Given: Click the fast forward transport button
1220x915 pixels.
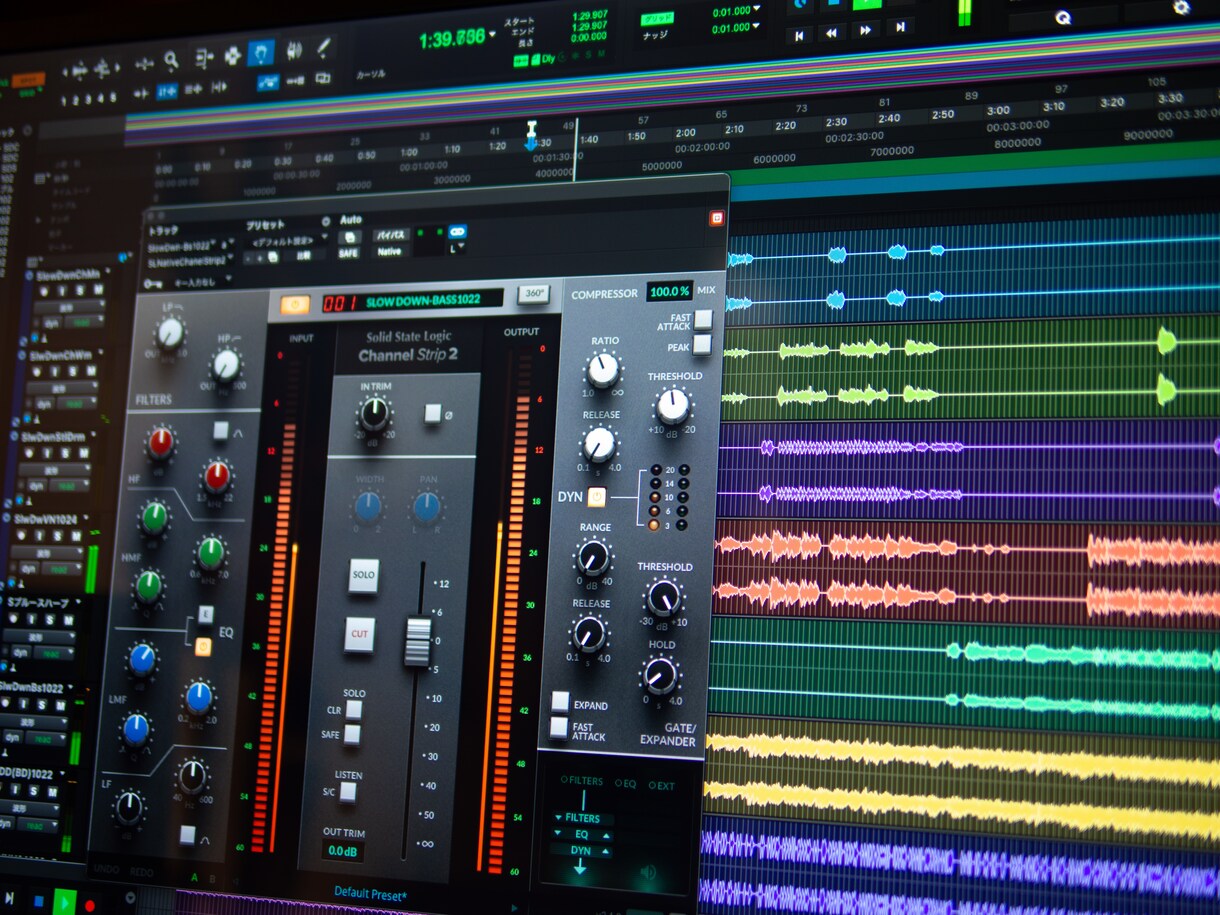Looking at the screenshot, I should pos(865,31).
